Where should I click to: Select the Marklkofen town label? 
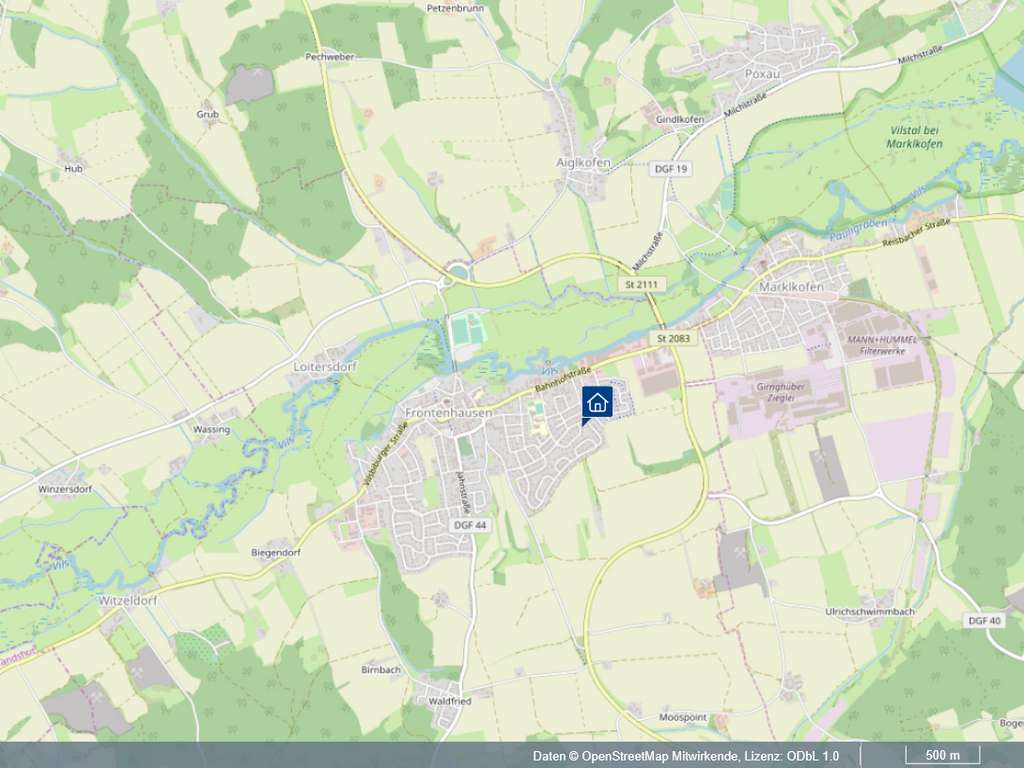click(792, 287)
